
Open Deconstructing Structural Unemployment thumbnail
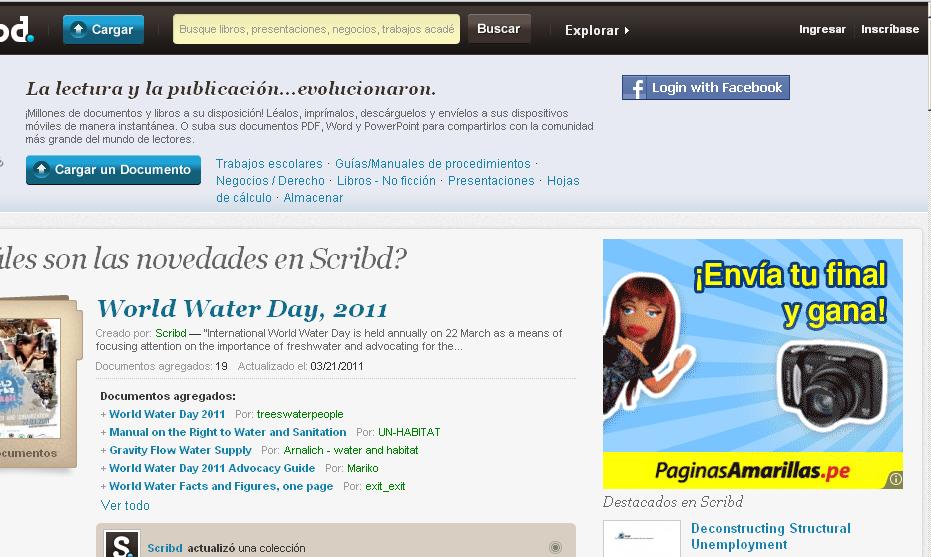coord(641,539)
